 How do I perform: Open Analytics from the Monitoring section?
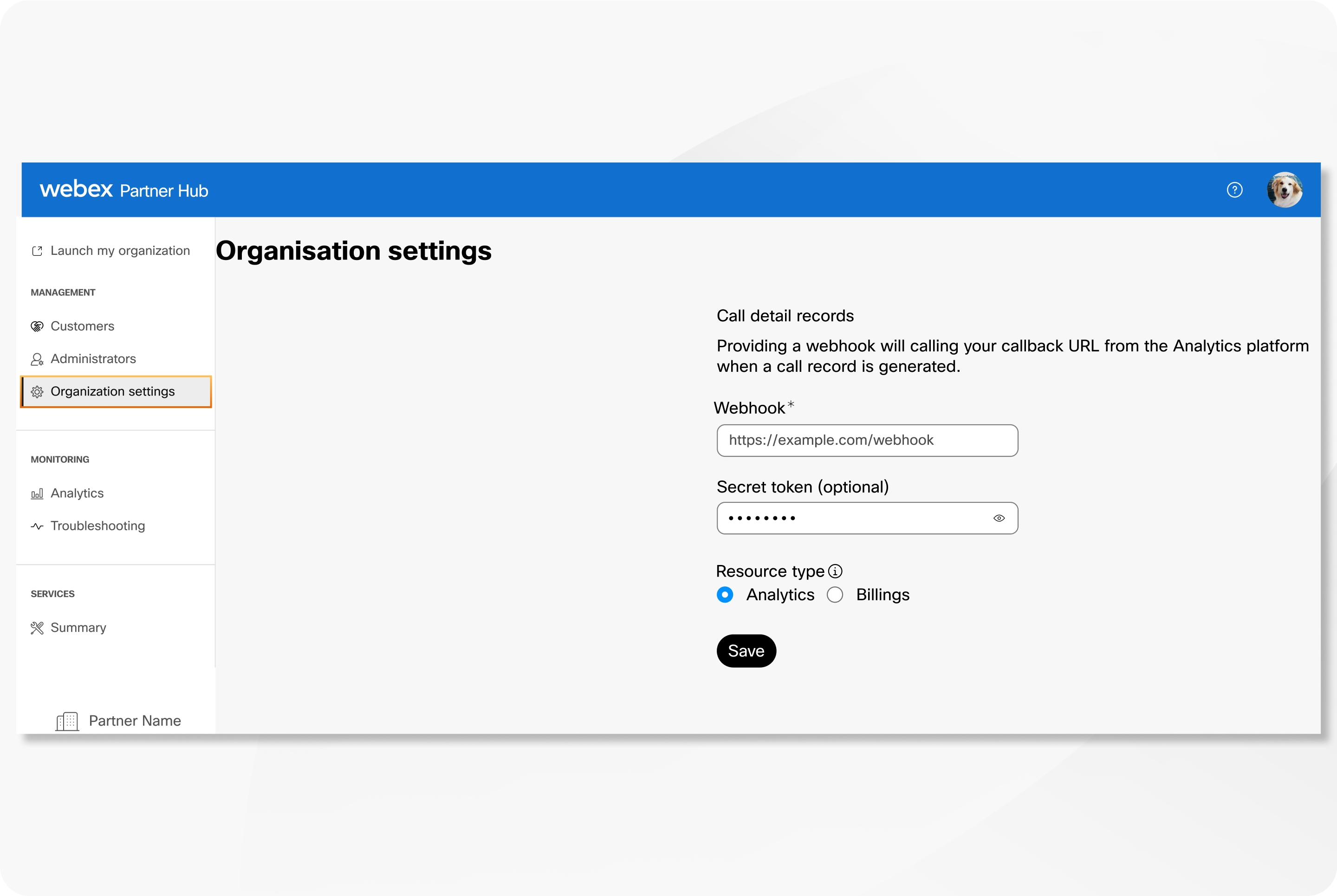coord(77,493)
